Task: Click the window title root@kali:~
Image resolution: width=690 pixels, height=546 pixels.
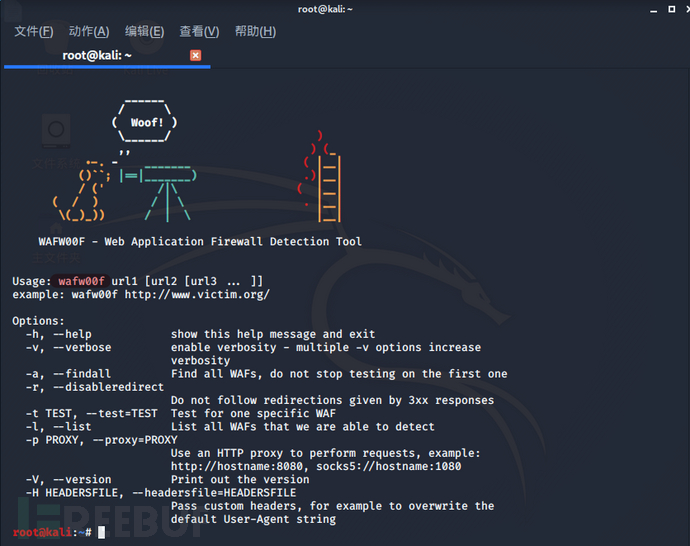Action: (x=325, y=9)
